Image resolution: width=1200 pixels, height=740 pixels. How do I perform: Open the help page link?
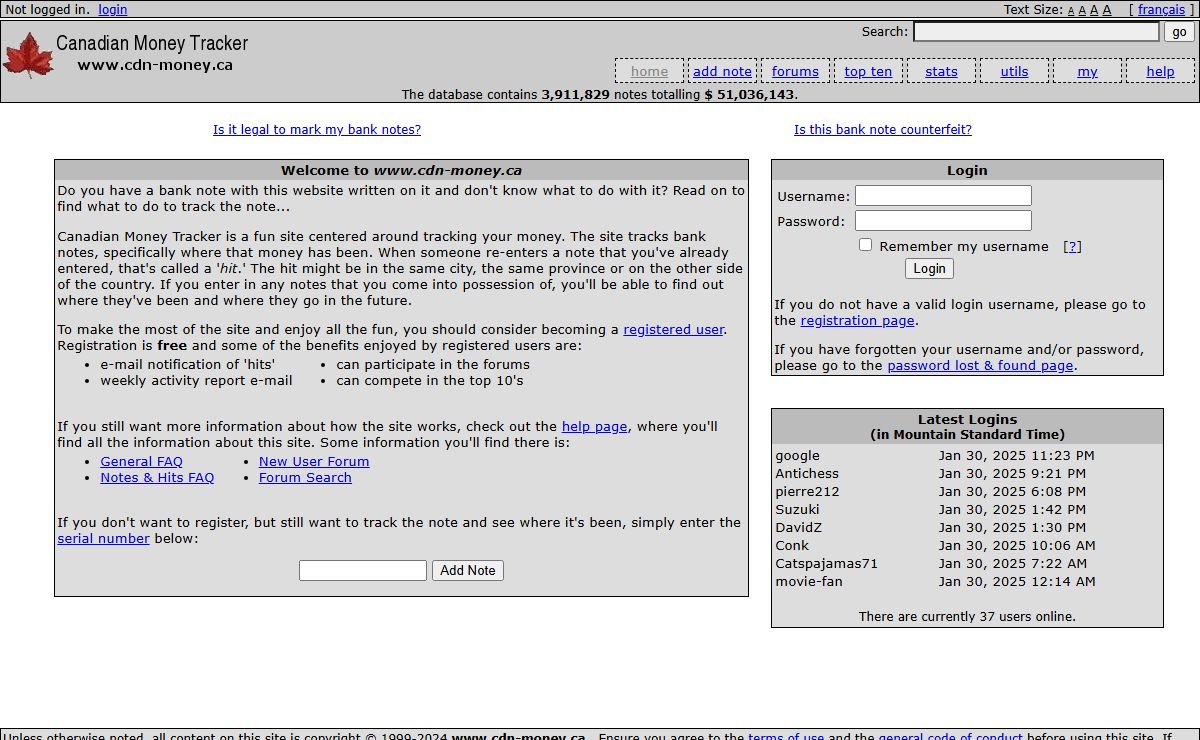point(595,426)
